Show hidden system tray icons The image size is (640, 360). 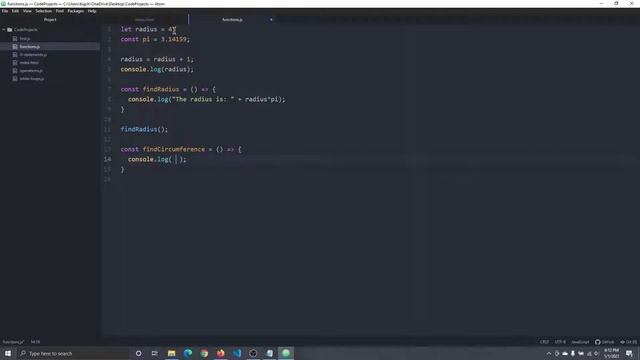pyautogui.click(x=549, y=353)
